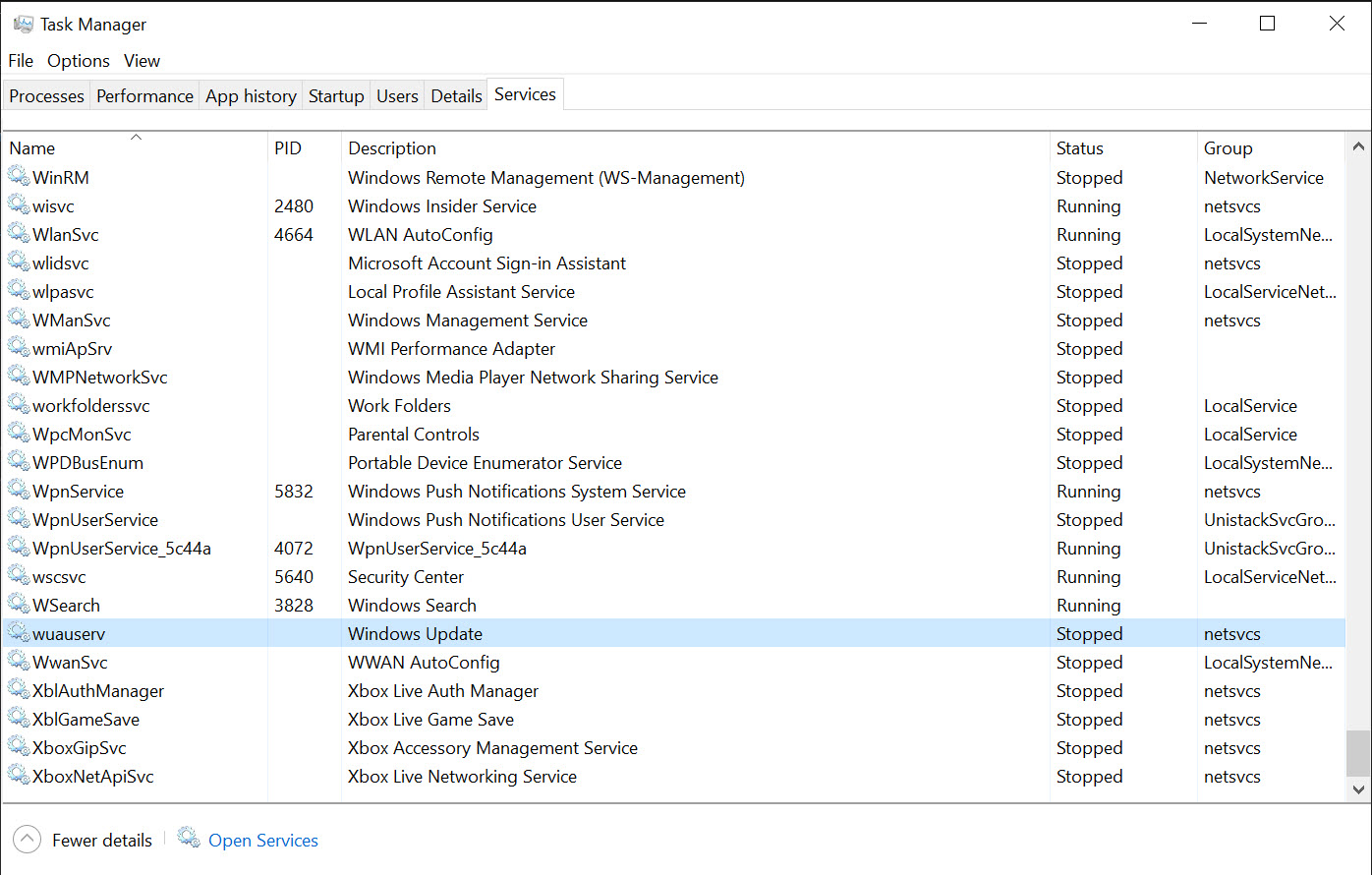Click the XblGameSave gear icon
This screenshot has height=875, width=1372.
coord(19,719)
